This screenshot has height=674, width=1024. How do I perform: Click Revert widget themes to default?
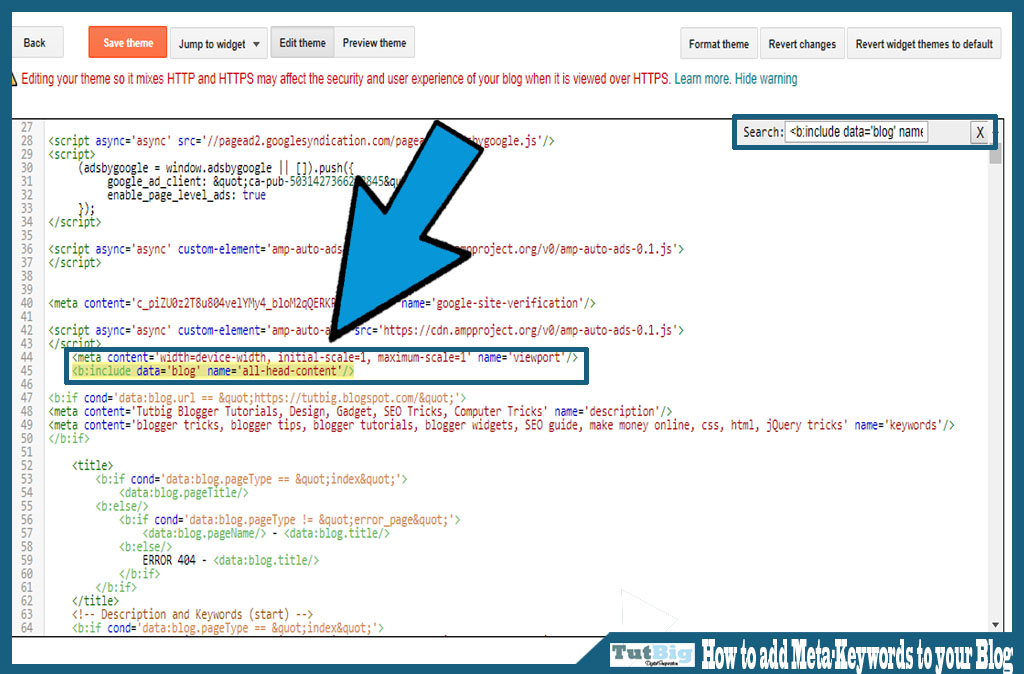(924, 44)
